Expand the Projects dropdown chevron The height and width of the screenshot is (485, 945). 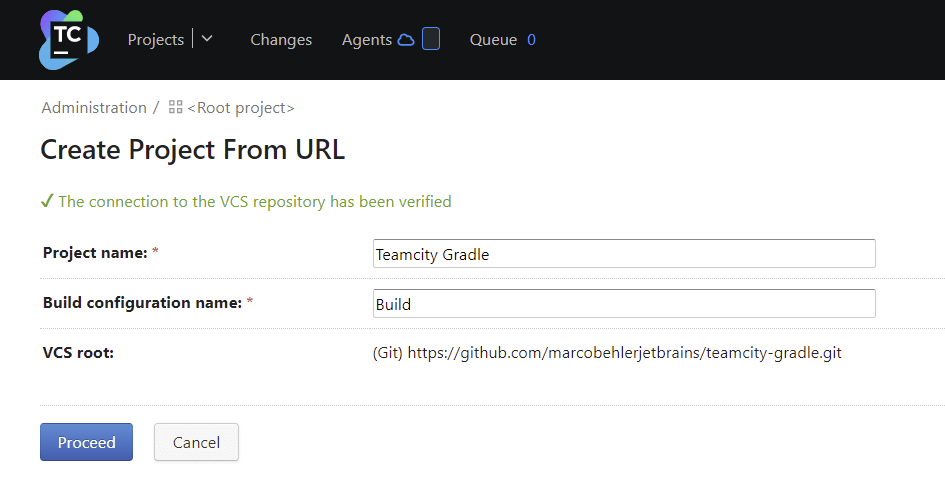[207, 40]
